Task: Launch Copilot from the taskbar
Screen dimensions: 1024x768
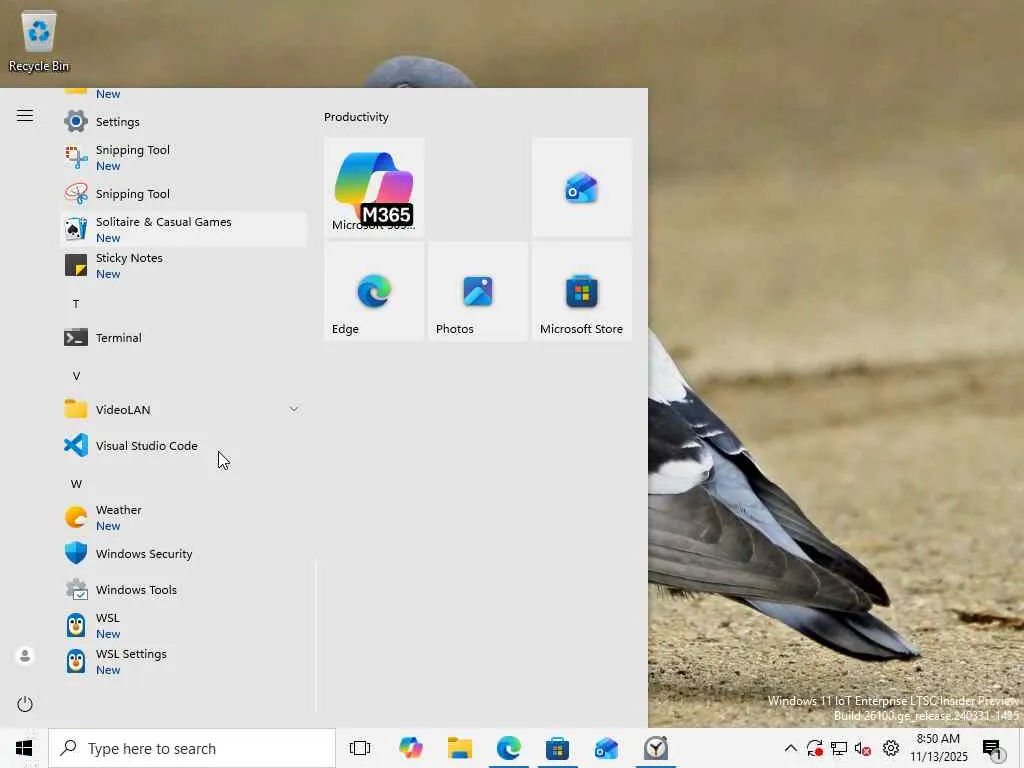Action: coord(411,748)
